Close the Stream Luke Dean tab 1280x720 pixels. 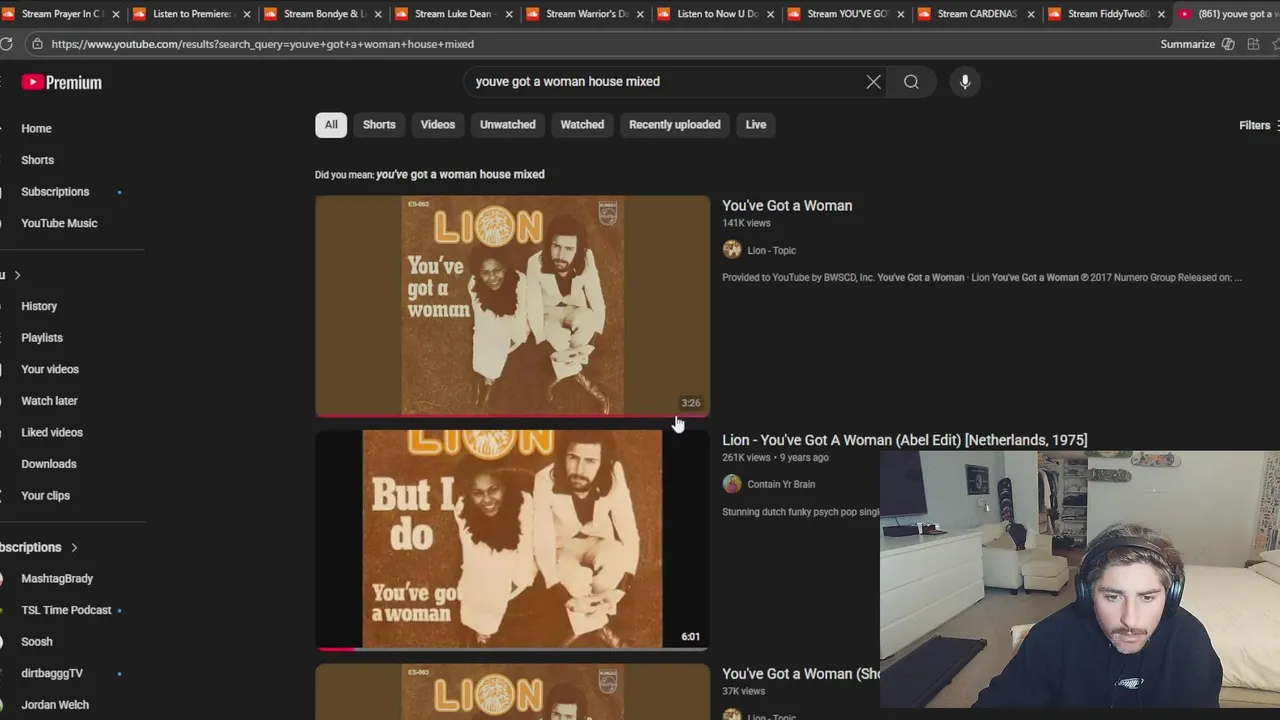[x=509, y=14]
